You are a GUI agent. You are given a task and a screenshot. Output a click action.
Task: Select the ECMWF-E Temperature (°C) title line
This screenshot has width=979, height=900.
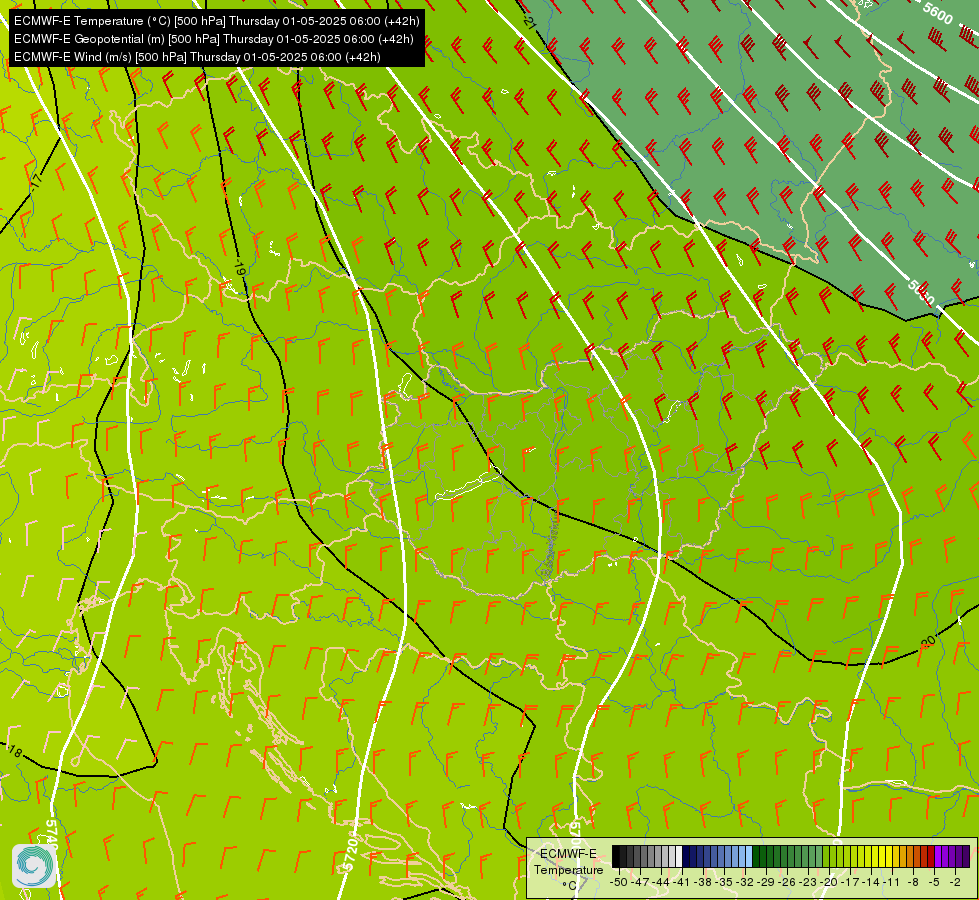[217, 21]
